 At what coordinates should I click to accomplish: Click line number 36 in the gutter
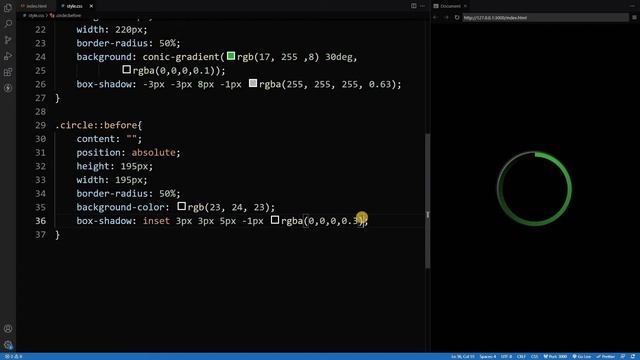(x=40, y=221)
